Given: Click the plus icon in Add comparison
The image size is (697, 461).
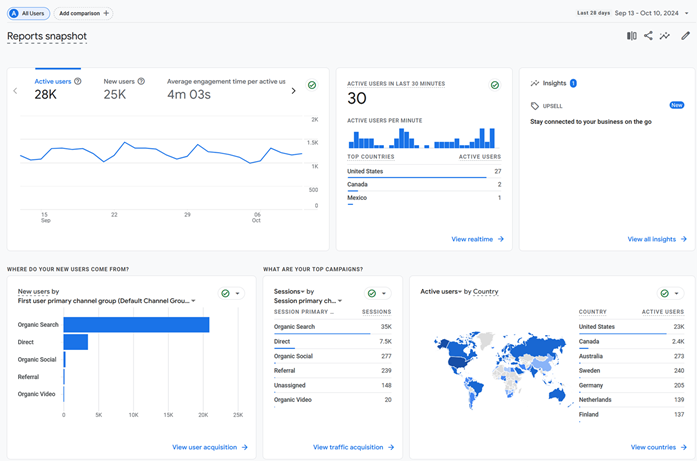Looking at the screenshot, I should point(107,13).
